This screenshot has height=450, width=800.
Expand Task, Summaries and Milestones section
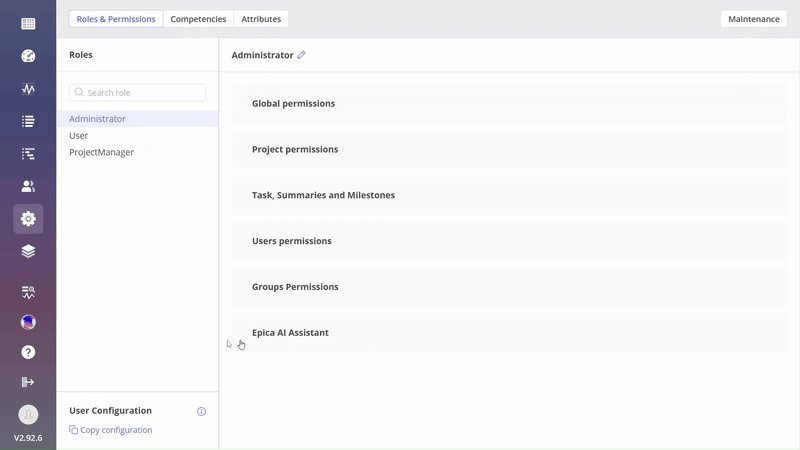509,195
